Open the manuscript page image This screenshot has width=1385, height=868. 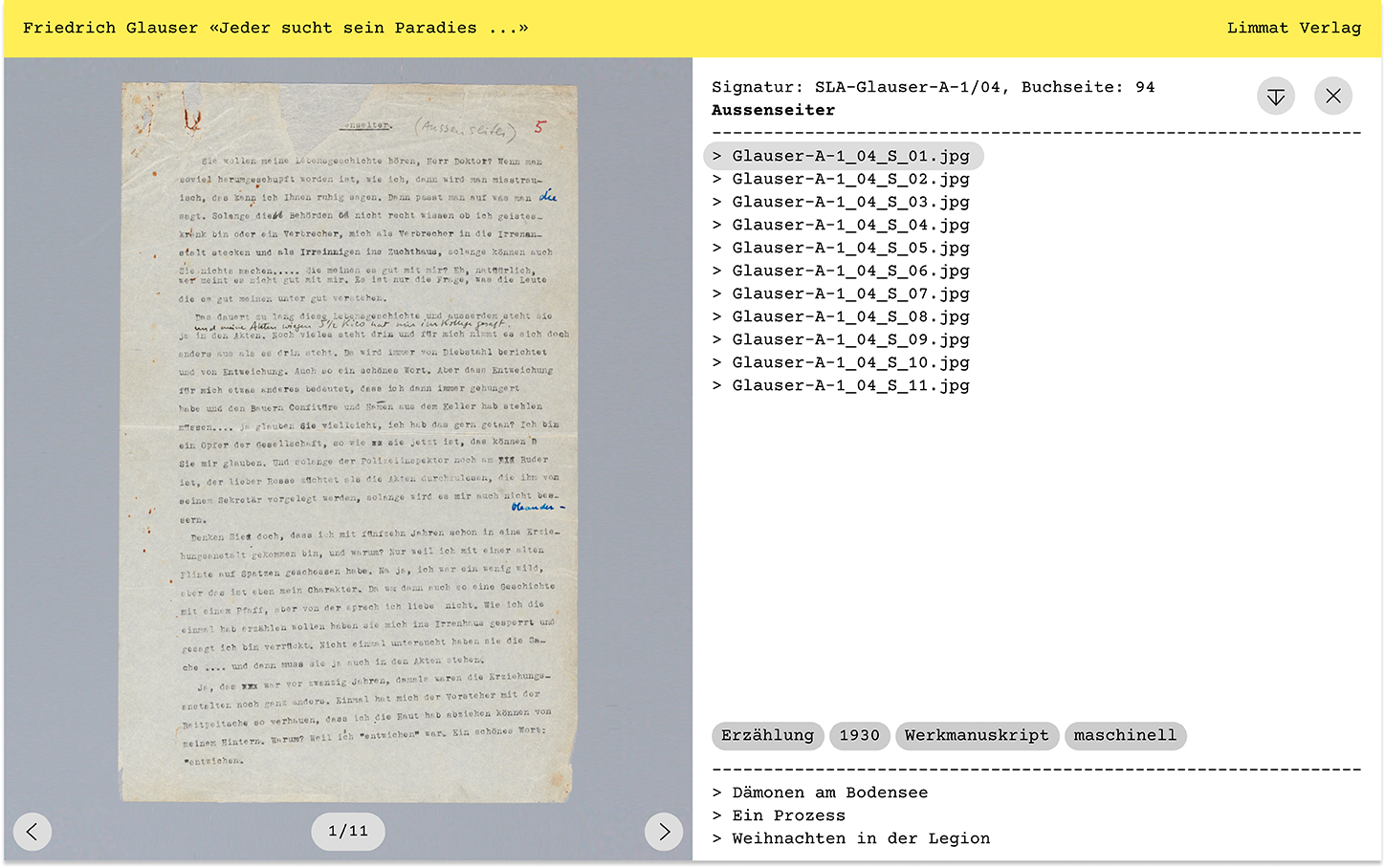point(348,440)
